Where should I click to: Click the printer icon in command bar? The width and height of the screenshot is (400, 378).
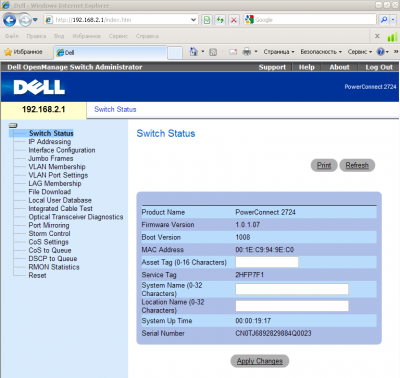pyautogui.click(x=247, y=52)
